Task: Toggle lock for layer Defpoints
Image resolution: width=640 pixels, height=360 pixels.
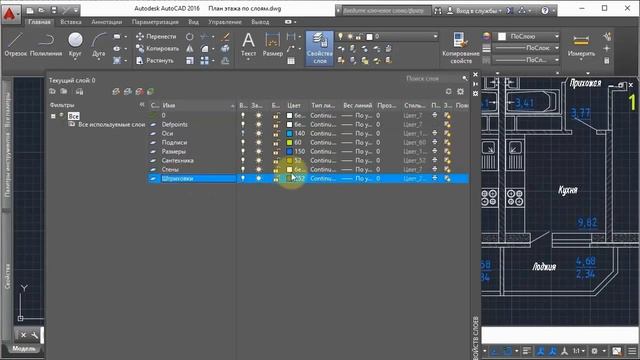Action: [276, 124]
